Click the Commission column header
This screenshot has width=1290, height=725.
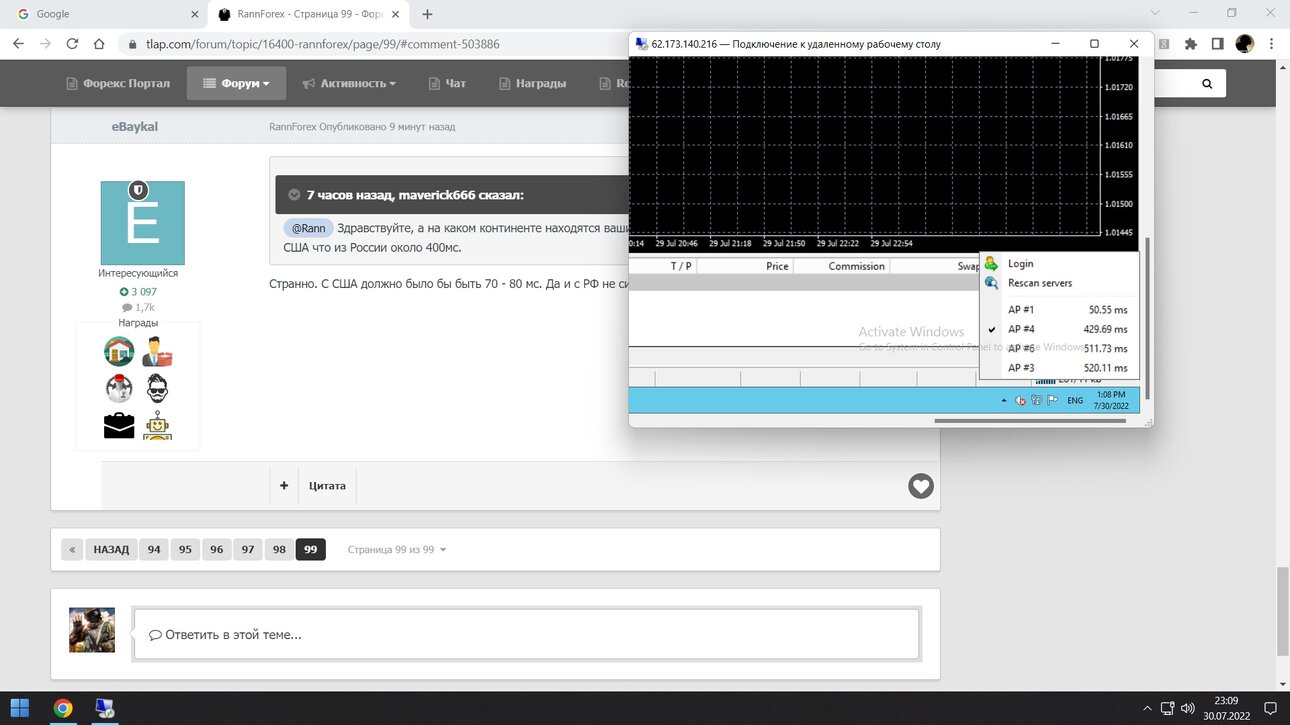point(856,266)
